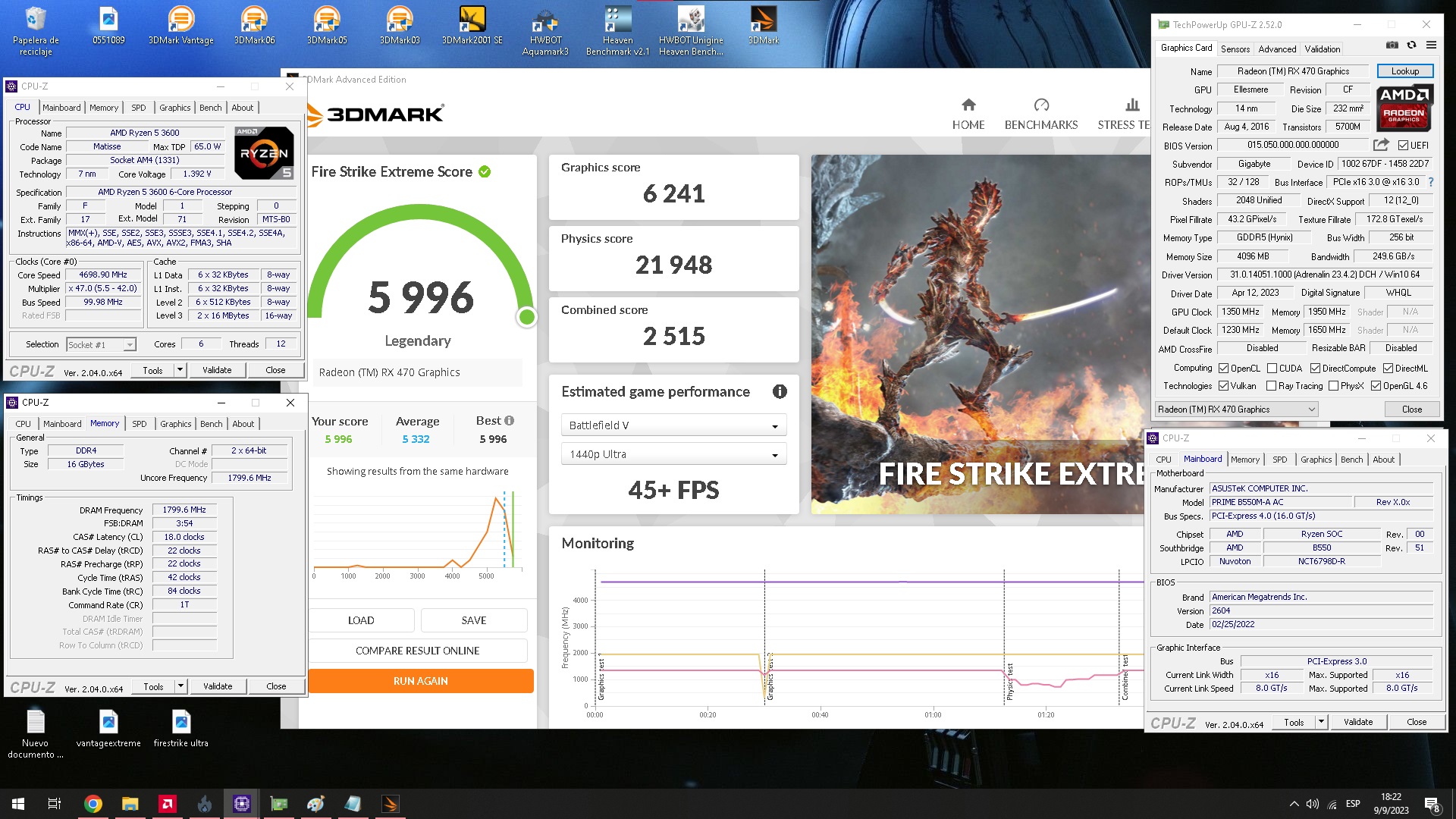The width and height of the screenshot is (1456, 819).
Task: Toggle the Vulkan checkbox in GPU-Z
Action: [x=1223, y=386]
